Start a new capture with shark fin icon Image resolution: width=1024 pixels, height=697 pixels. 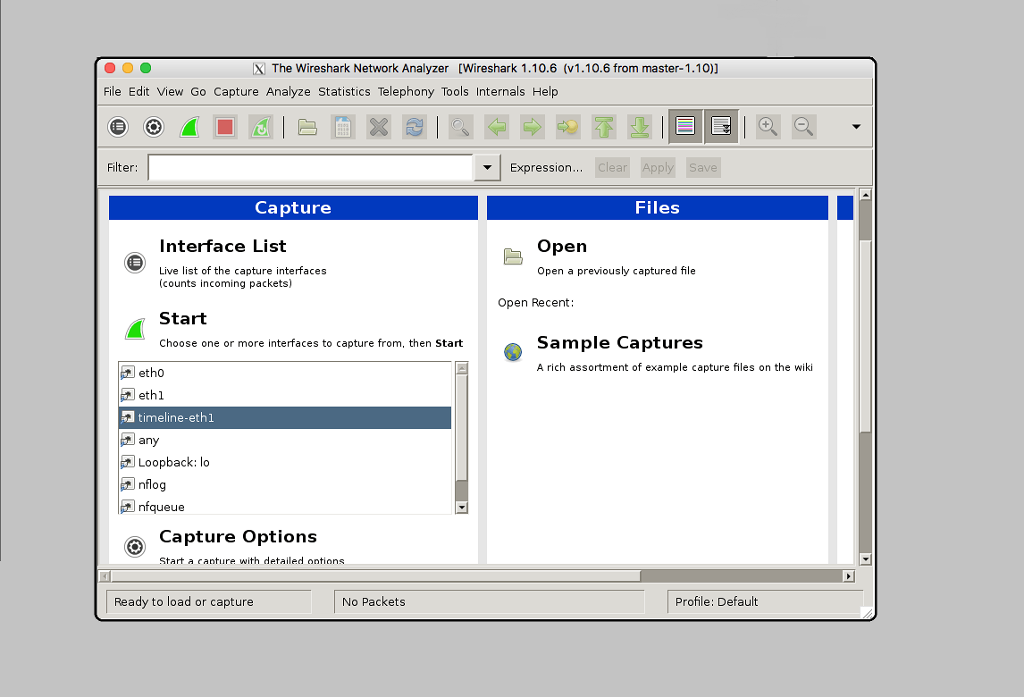(189, 127)
